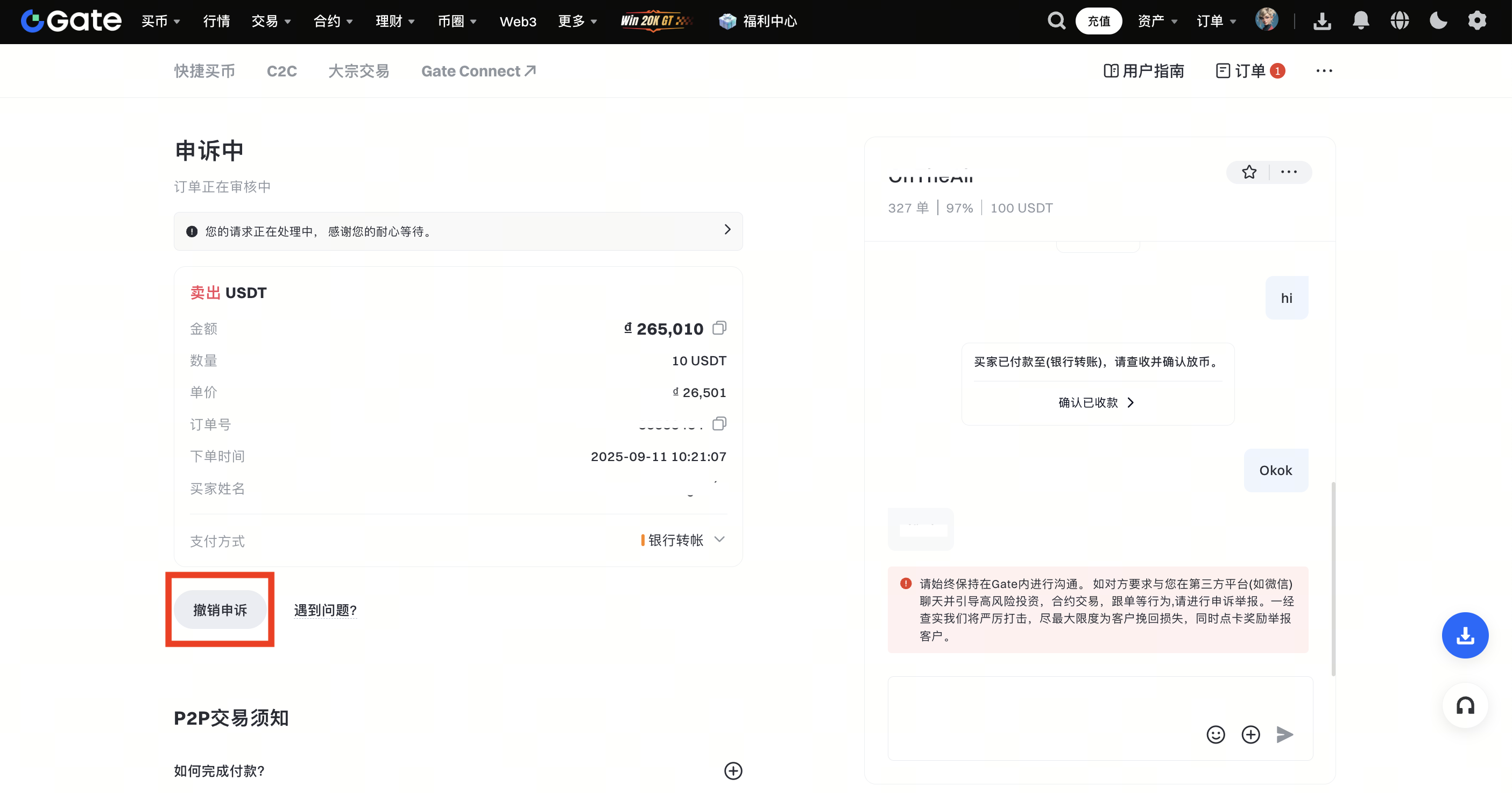Switch to the C2C tab

pos(282,71)
